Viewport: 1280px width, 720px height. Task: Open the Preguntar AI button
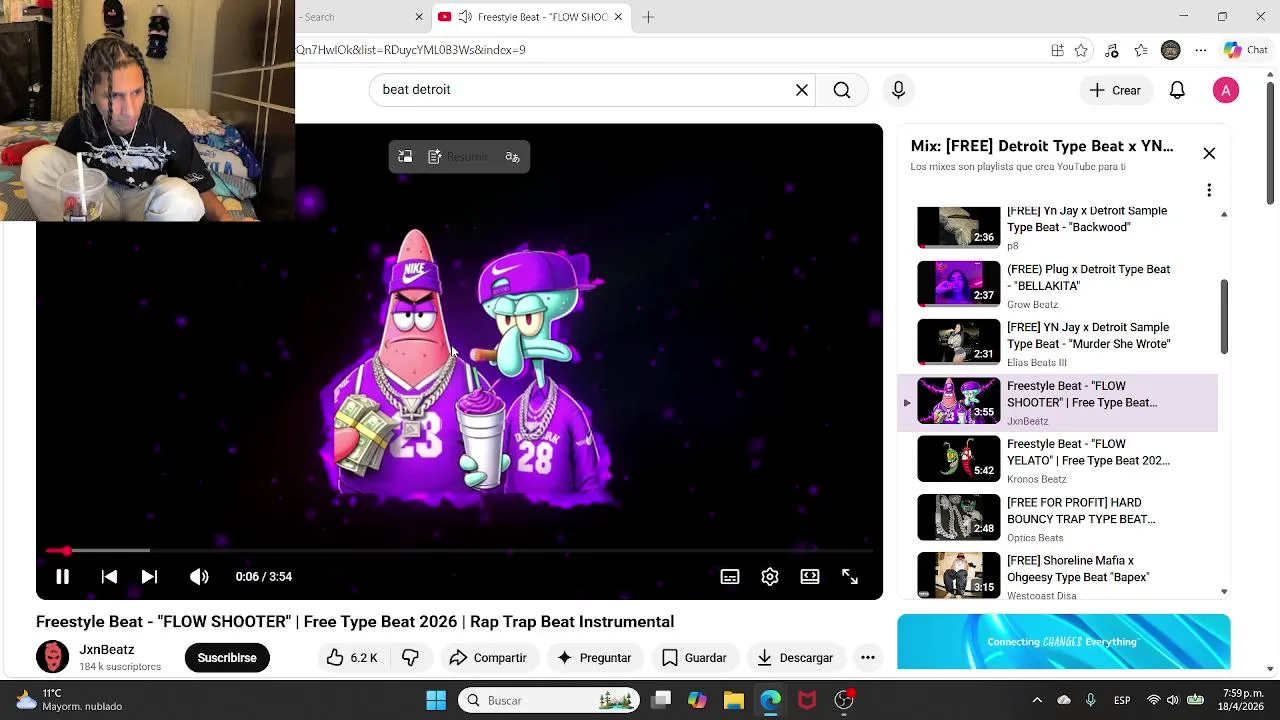[594, 658]
